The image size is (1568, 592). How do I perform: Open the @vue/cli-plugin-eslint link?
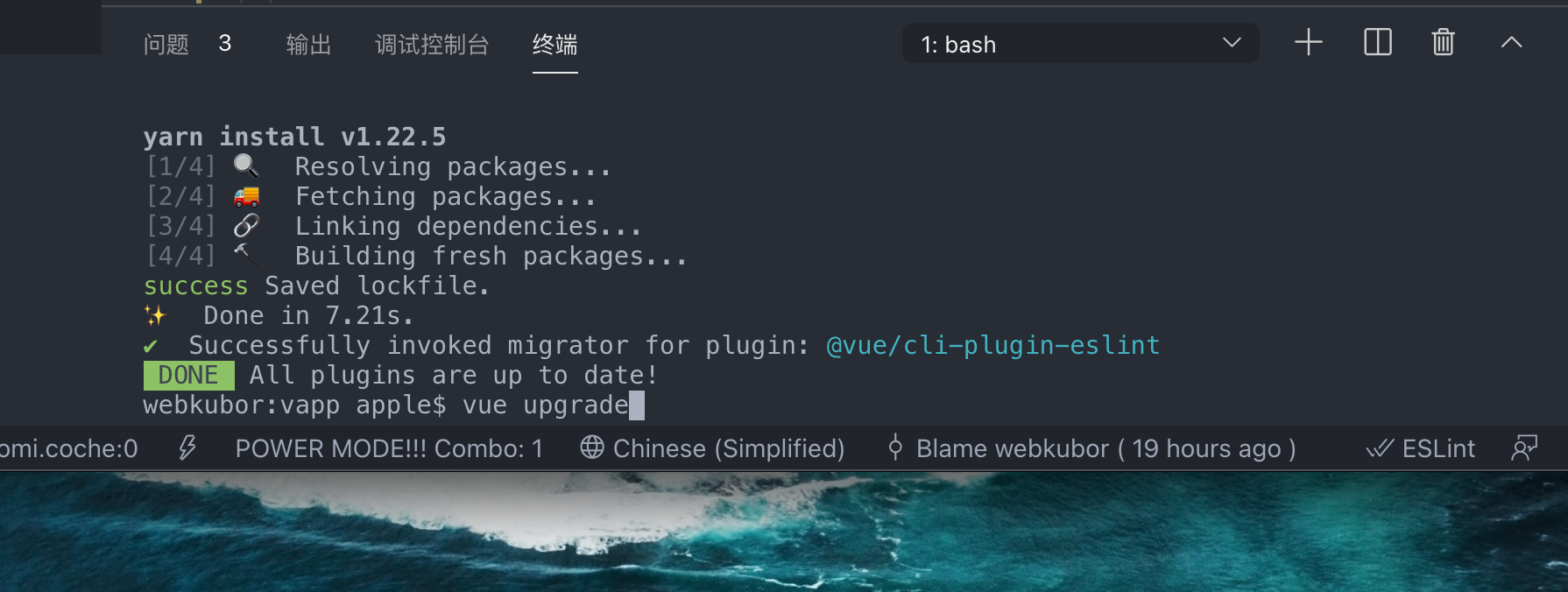[993, 345]
